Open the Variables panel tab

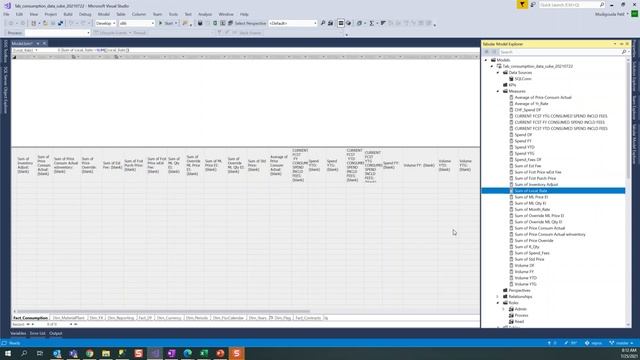[x=18, y=333]
